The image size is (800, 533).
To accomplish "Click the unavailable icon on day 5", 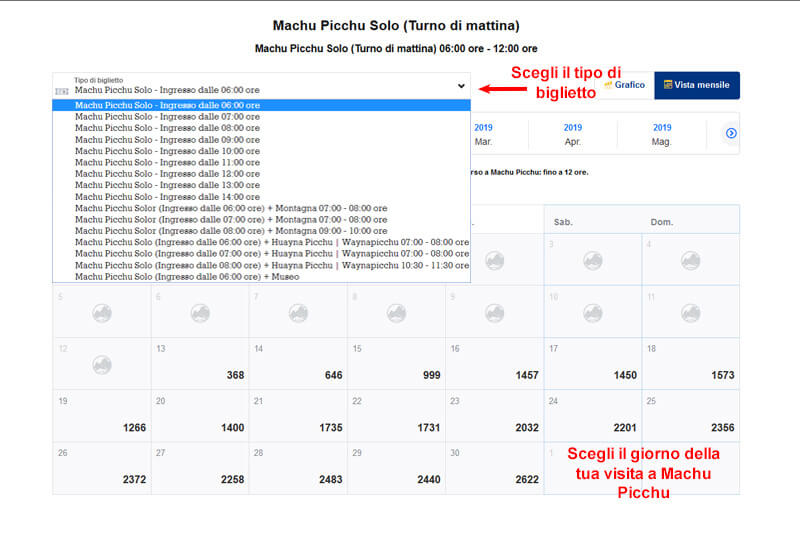I will (x=102, y=313).
